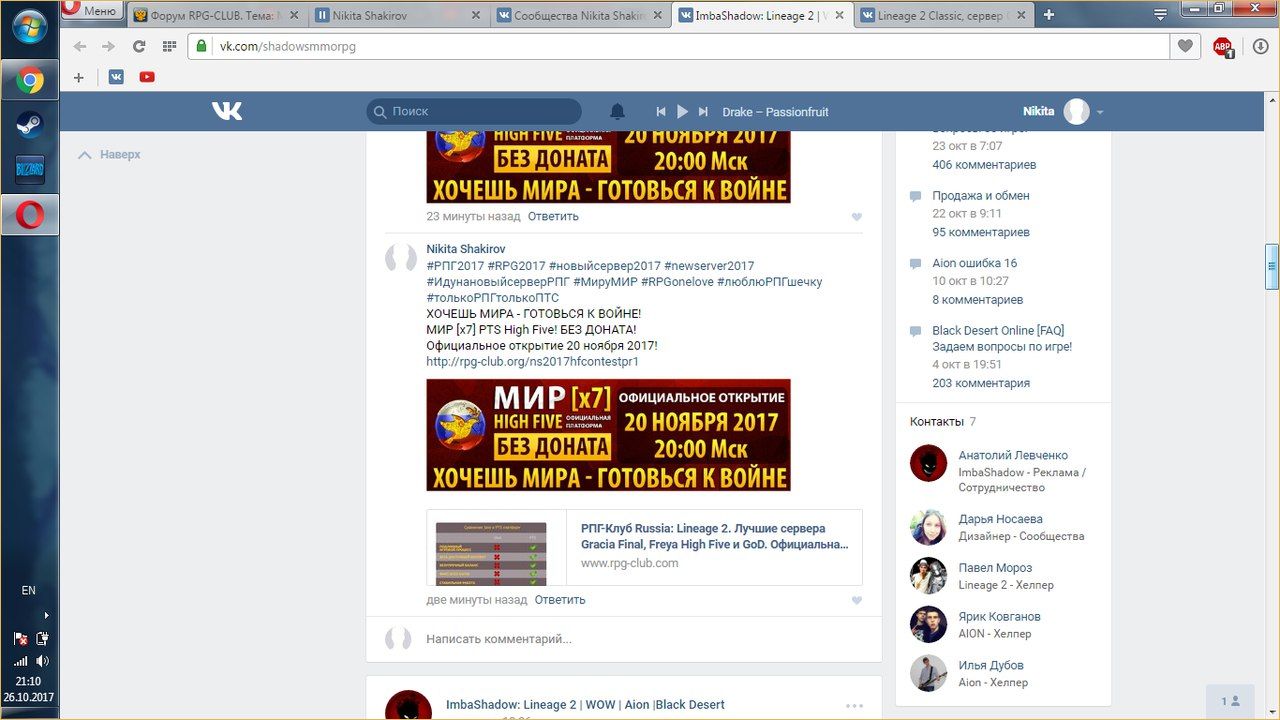Focus the VK search field
This screenshot has width=1280, height=720.
tap(474, 111)
